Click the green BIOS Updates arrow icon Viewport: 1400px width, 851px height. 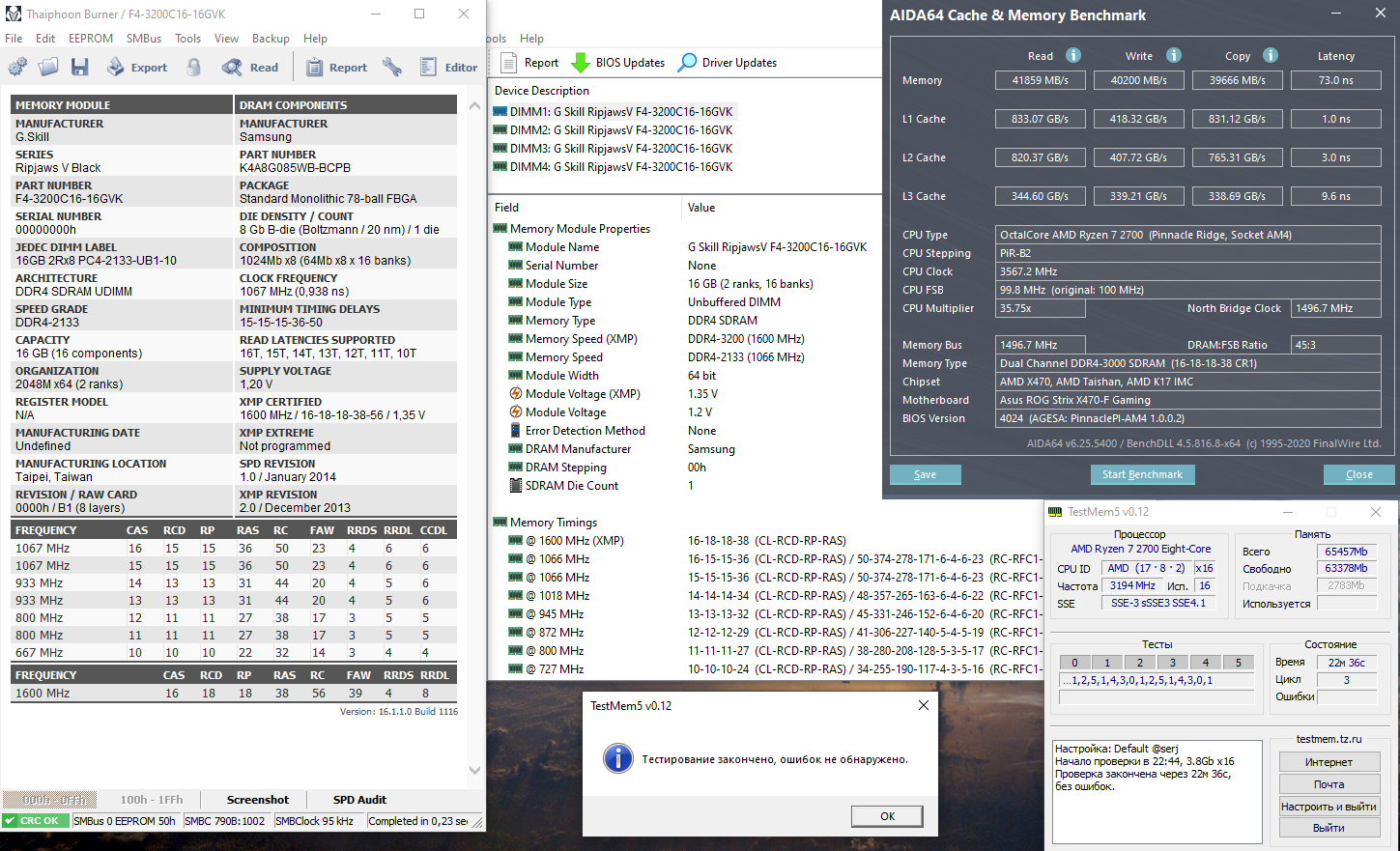coord(581,63)
